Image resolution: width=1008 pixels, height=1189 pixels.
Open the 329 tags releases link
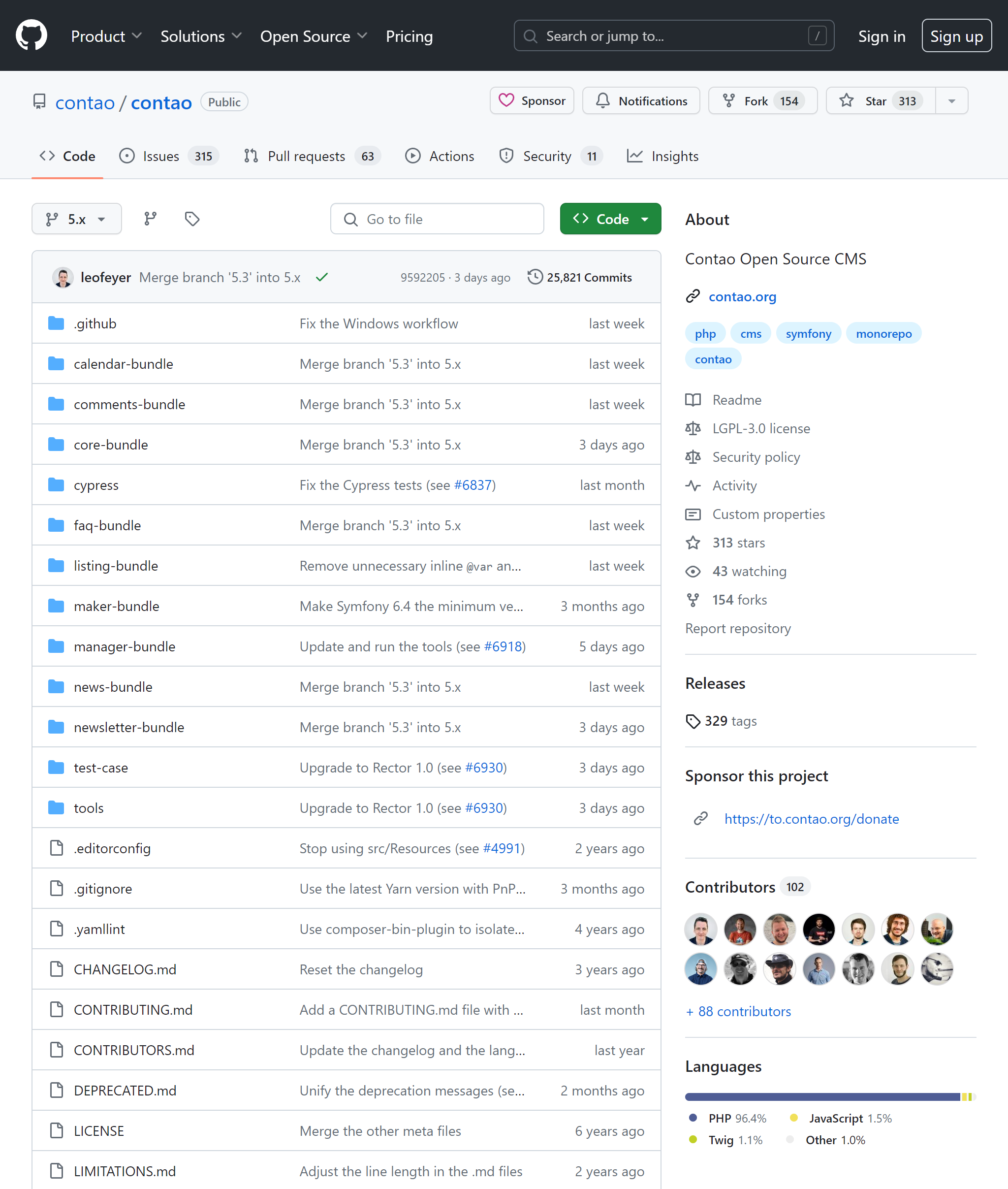[x=722, y=721]
